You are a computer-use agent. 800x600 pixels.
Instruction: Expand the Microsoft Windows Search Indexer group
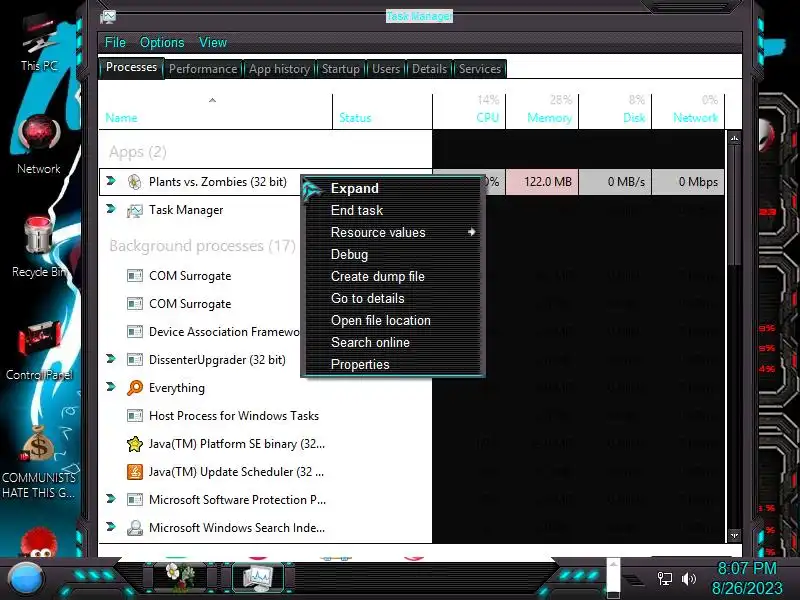point(111,527)
